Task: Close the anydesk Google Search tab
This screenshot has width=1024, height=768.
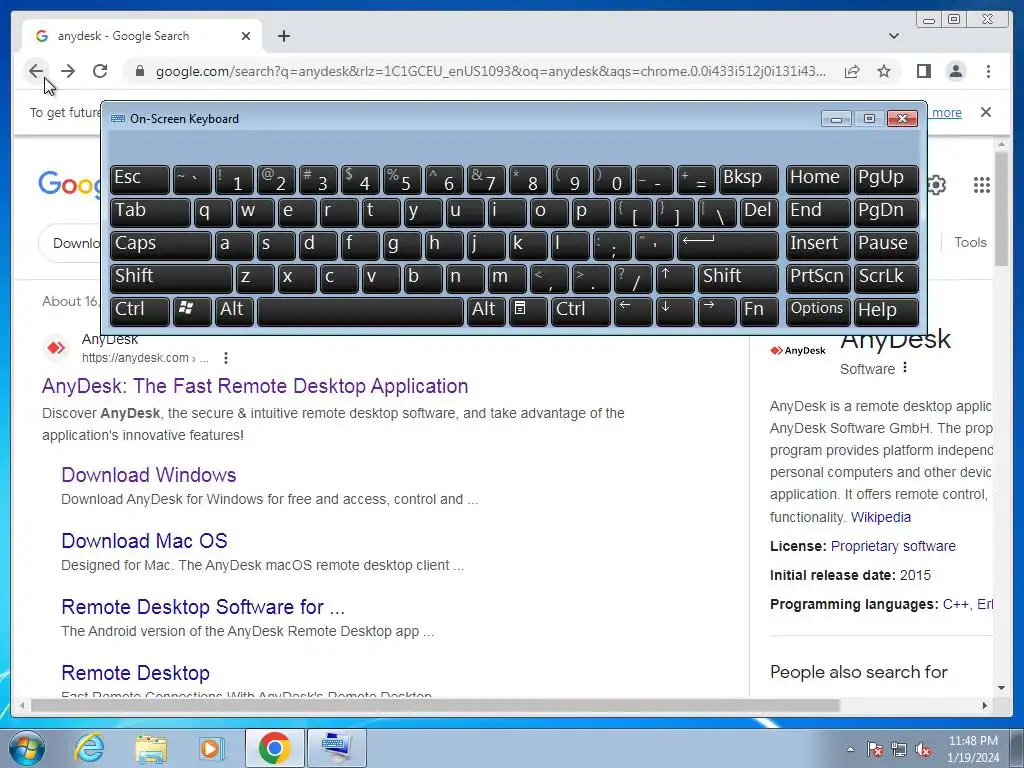Action: coord(246,36)
